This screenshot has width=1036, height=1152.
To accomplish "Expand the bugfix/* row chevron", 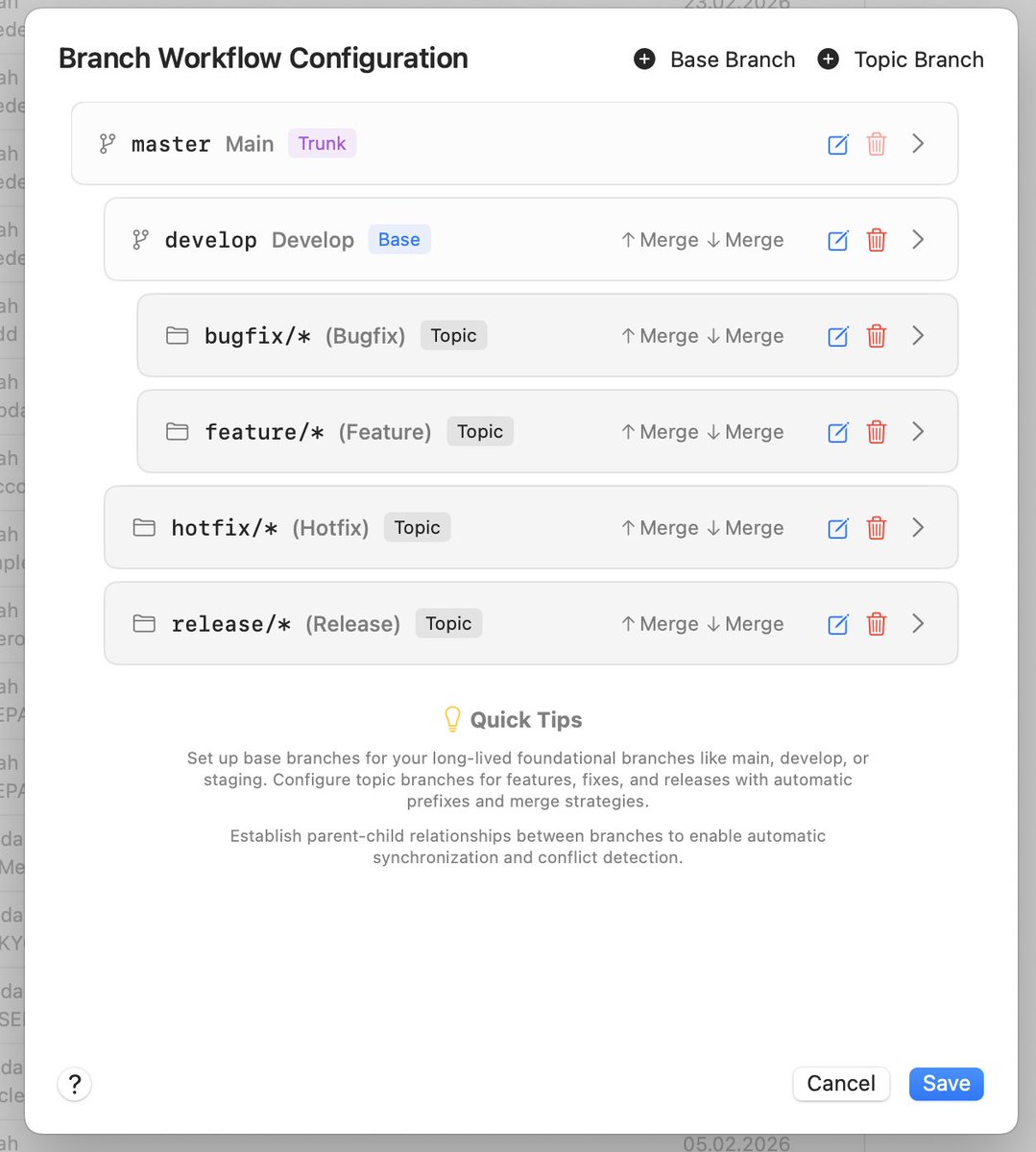I will [x=918, y=336].
